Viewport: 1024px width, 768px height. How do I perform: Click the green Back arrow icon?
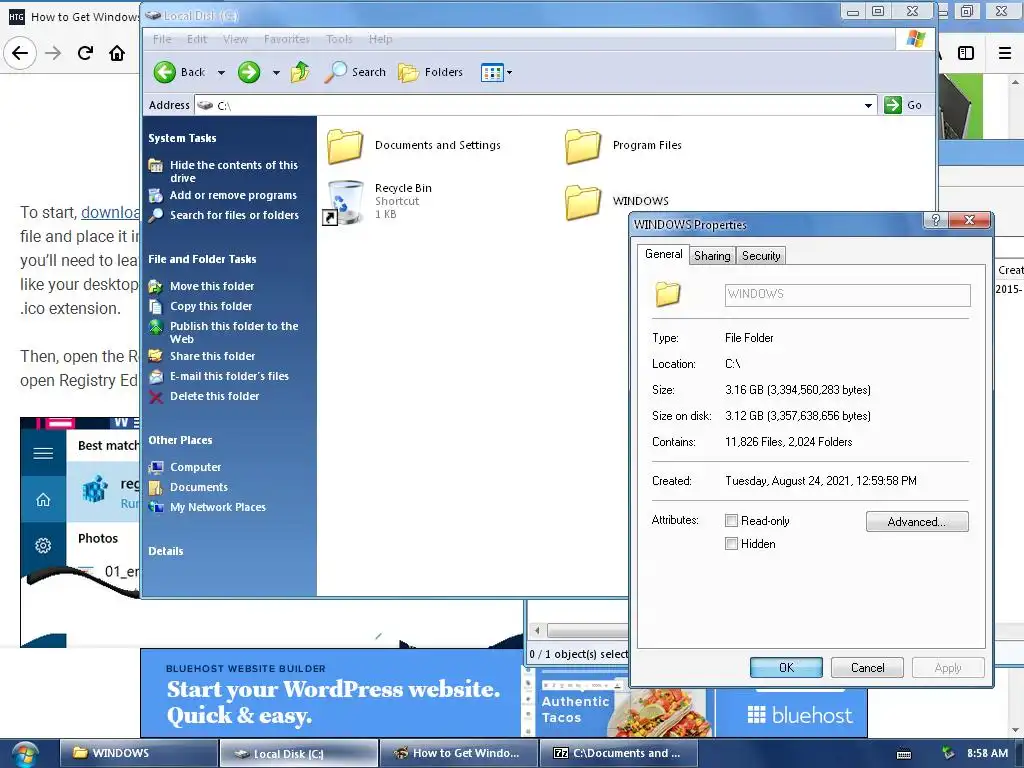pyautogui.click(x=165, y=72)
